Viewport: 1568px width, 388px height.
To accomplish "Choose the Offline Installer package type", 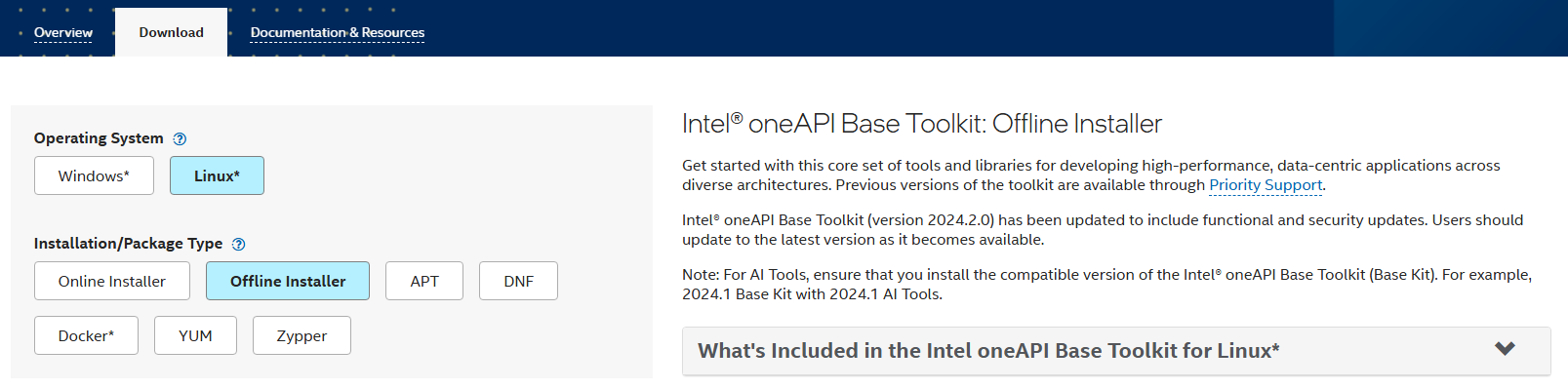I will pyautogui.click(x=288, y=281).
